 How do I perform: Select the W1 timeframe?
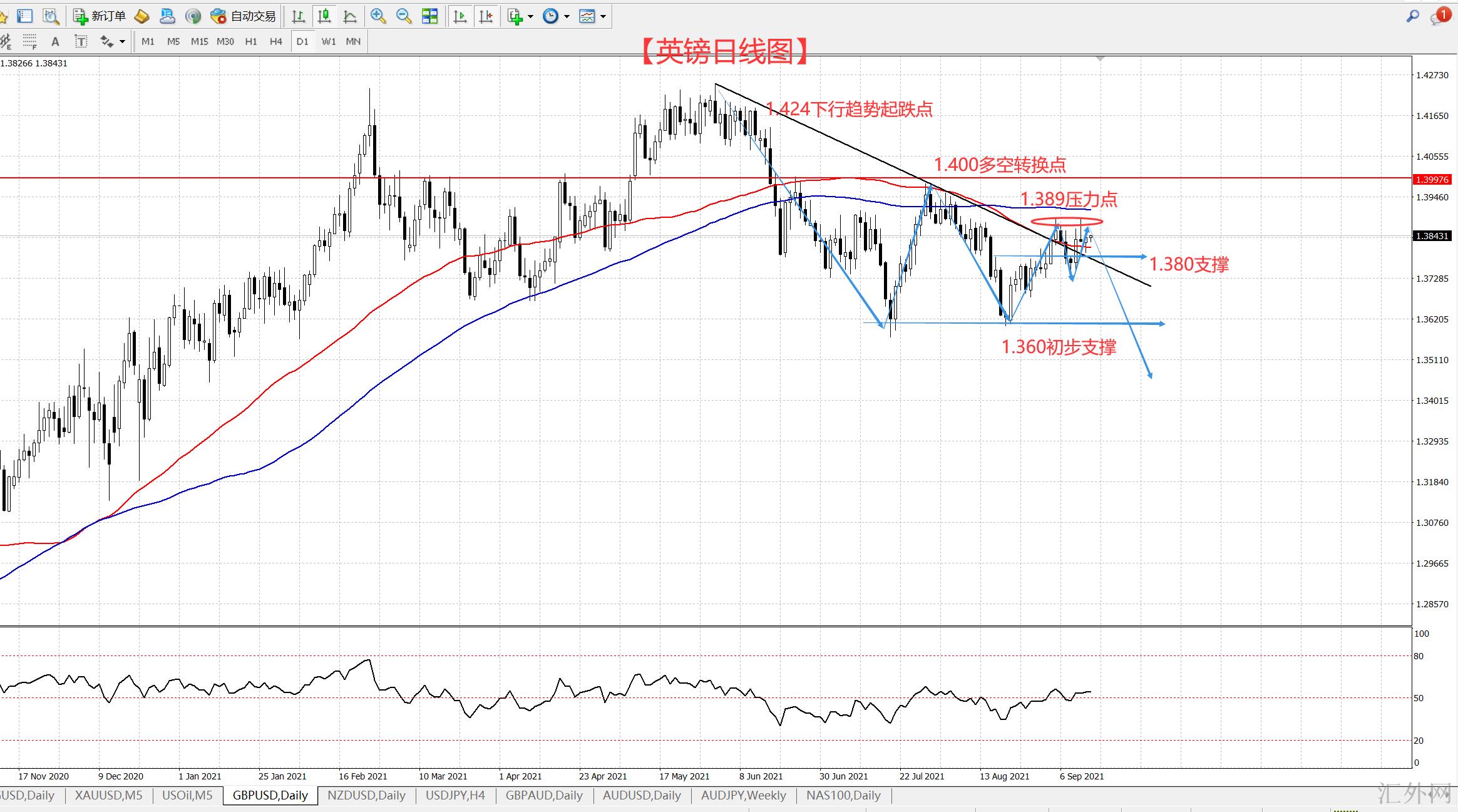pyautogui.click(x=328, y=41)
